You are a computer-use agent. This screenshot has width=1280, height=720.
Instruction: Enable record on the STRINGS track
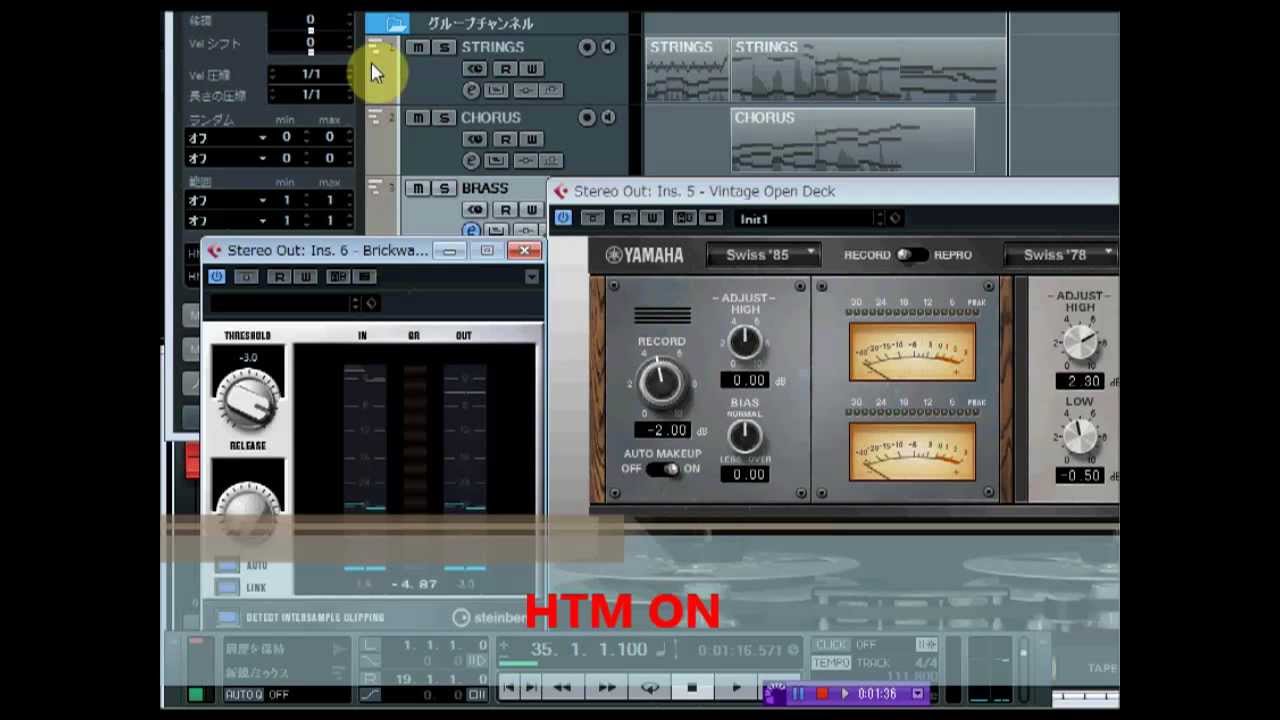pos(587,47)
